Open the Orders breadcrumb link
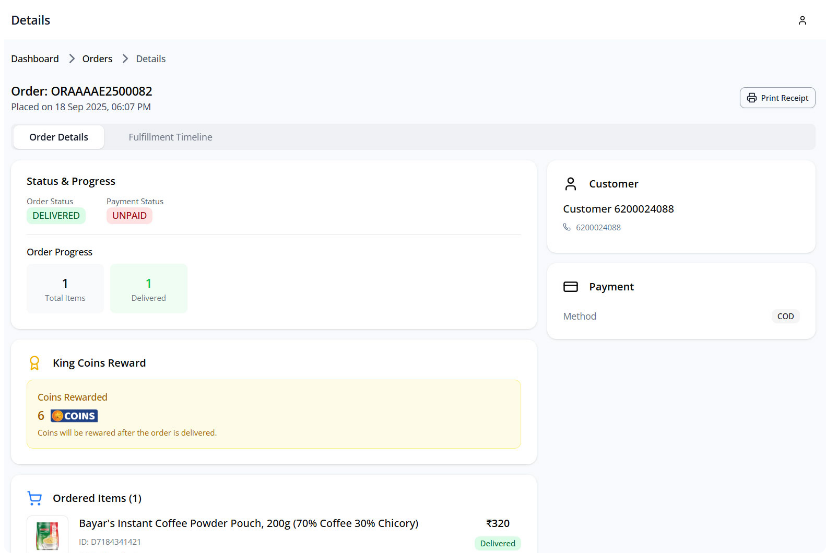Viewport: 829px width, 560px height. (x=97, y=59)
